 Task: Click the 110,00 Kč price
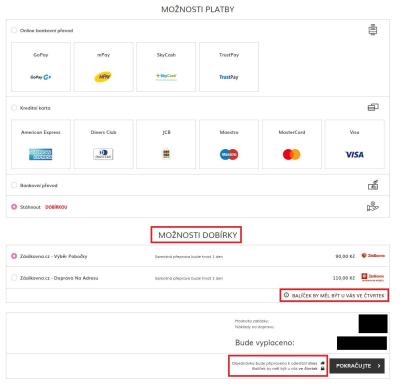(344, 278)
